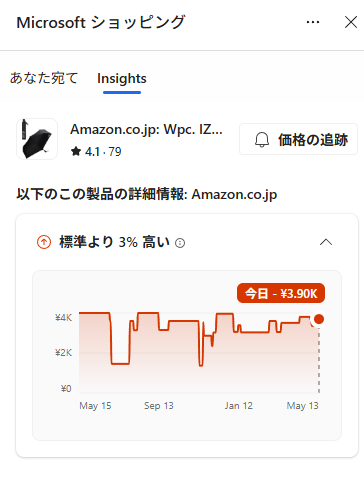This screenshot has height=498, width=364.
Task: Click the red dot current price marker
Action: tap(319, 319)
